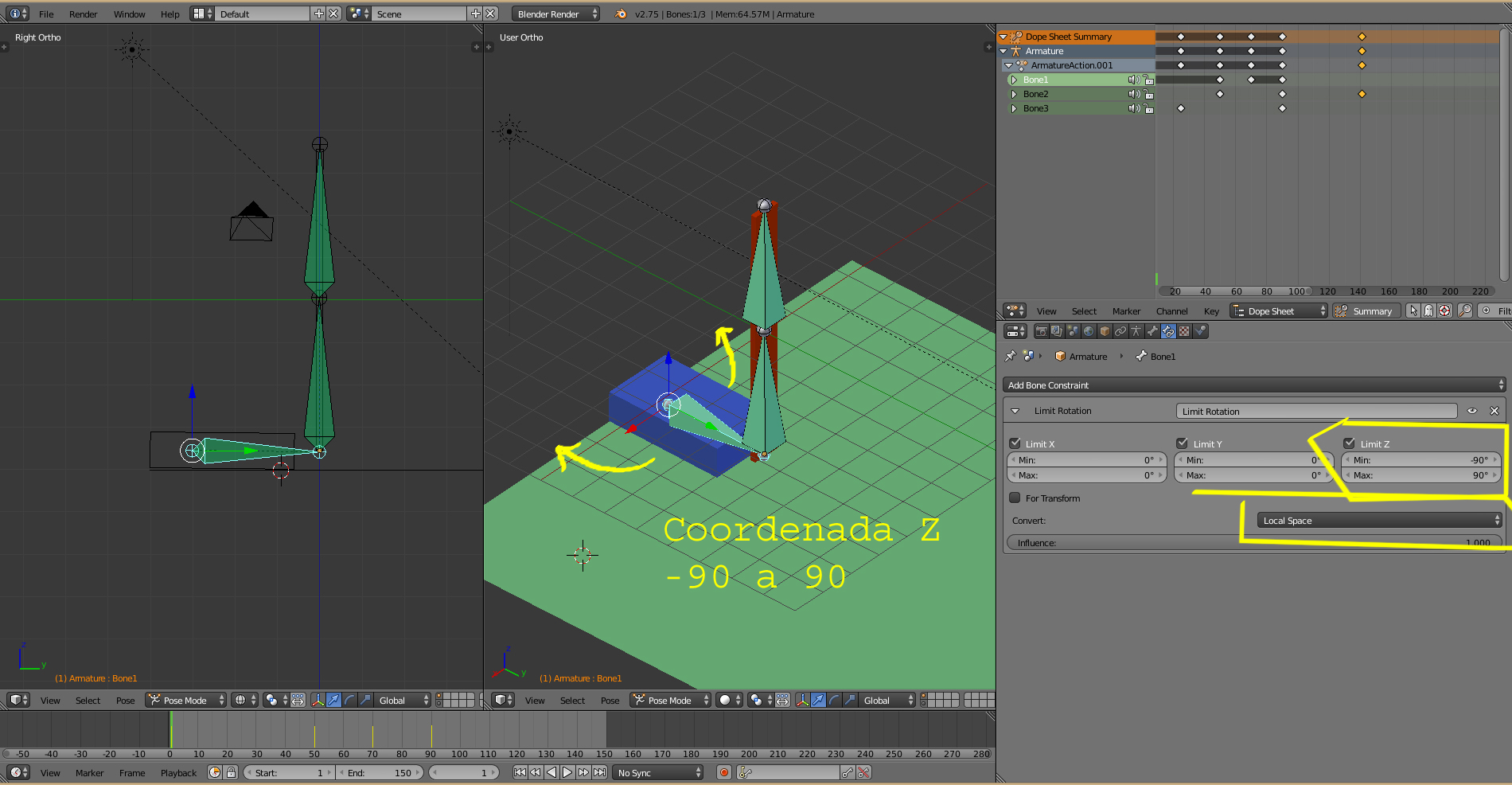The image size is (1512, 785).
Task: Select rotate manipulator in the right viewport
Action: click(834, 700)
